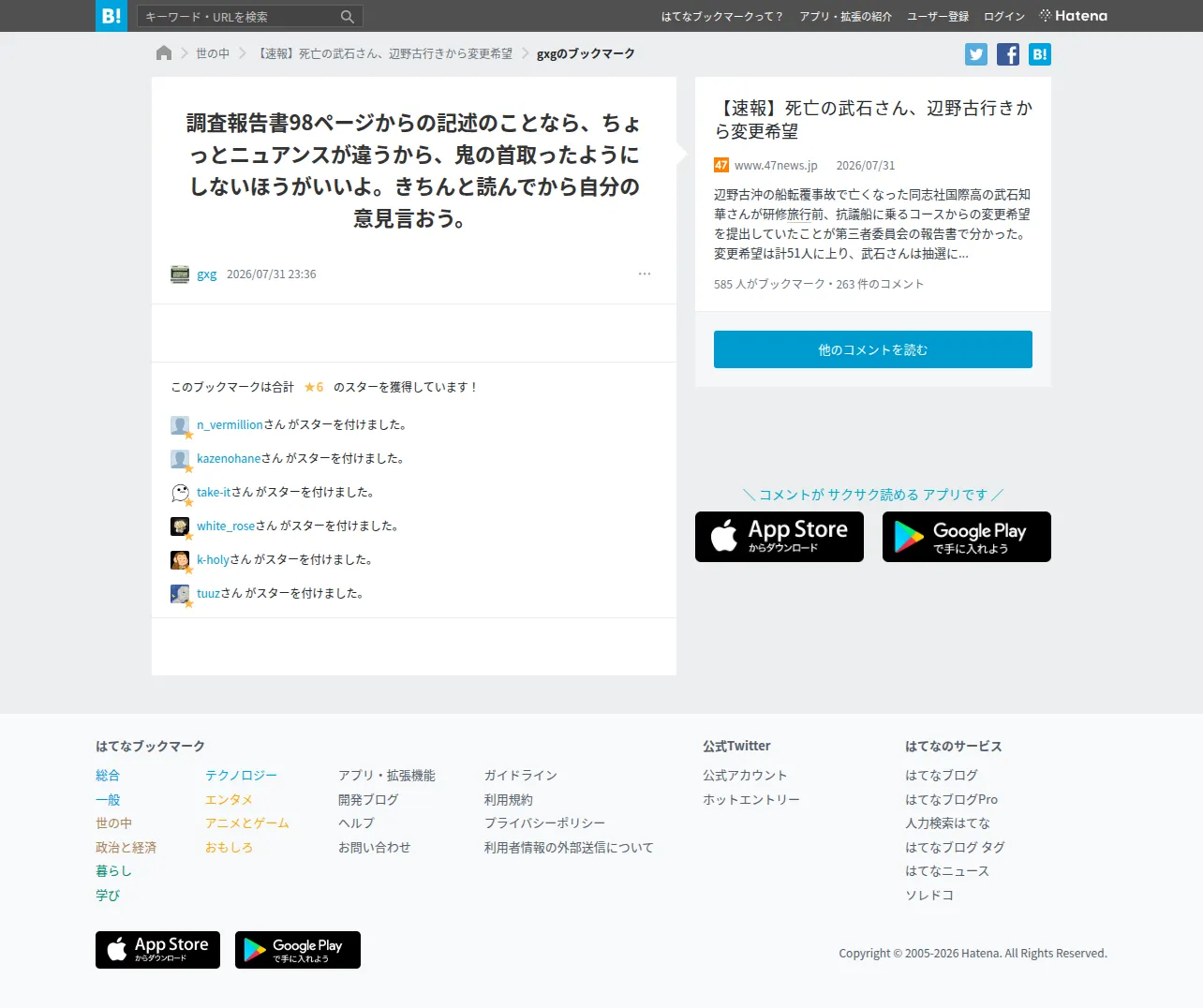Open footer category 学び
Viewport: 1203px width, 1008px height.
[108, 896]
